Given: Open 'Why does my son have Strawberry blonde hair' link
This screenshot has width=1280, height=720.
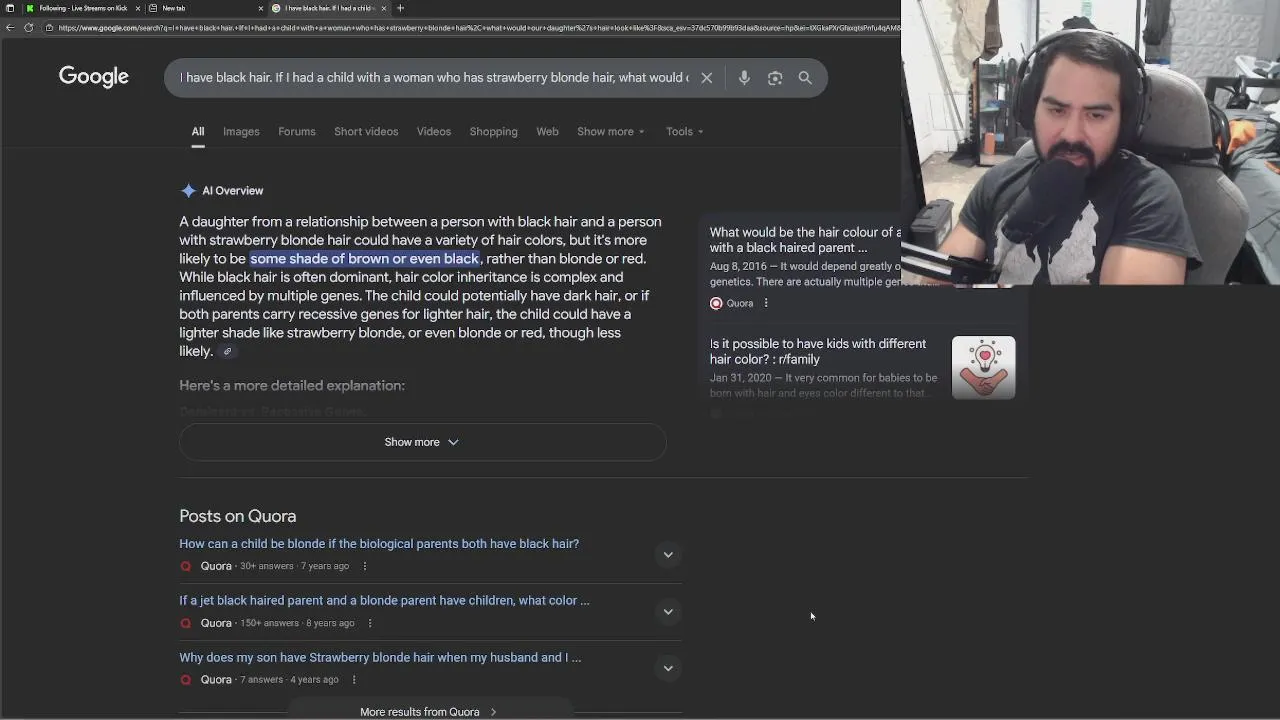Looking at the screenshot, I should pyautogui.click(x=380, y=658).
